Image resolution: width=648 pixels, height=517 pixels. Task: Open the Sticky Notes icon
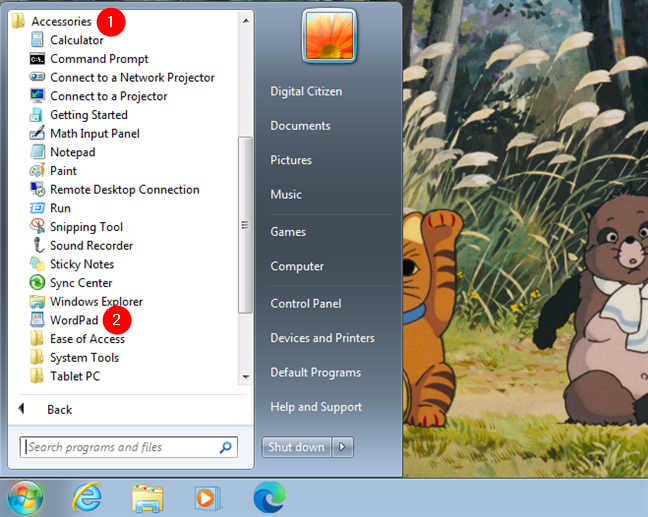pos(37,264)
